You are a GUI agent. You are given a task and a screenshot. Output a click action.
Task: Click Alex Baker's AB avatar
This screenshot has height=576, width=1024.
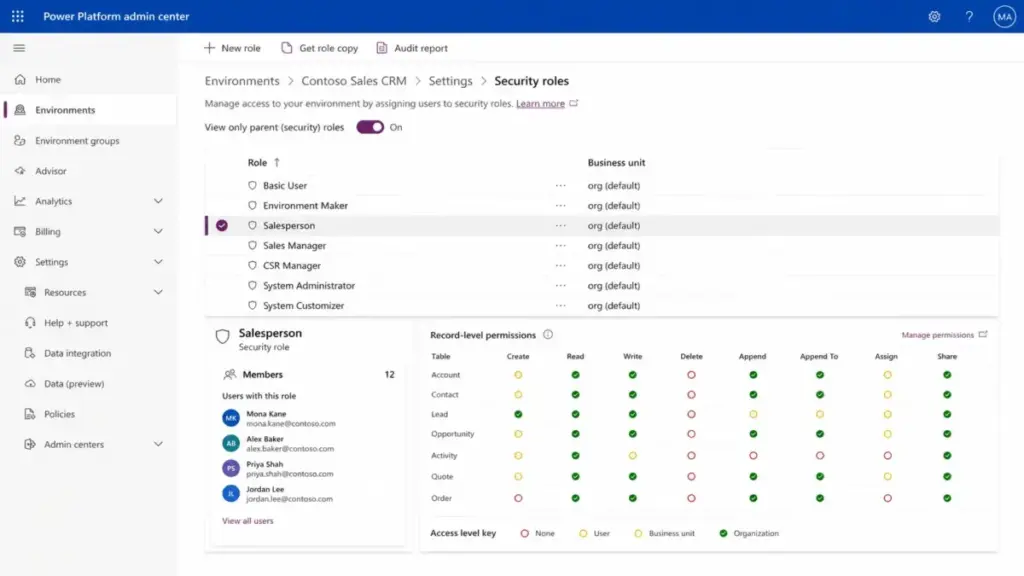tap(231, 443)
